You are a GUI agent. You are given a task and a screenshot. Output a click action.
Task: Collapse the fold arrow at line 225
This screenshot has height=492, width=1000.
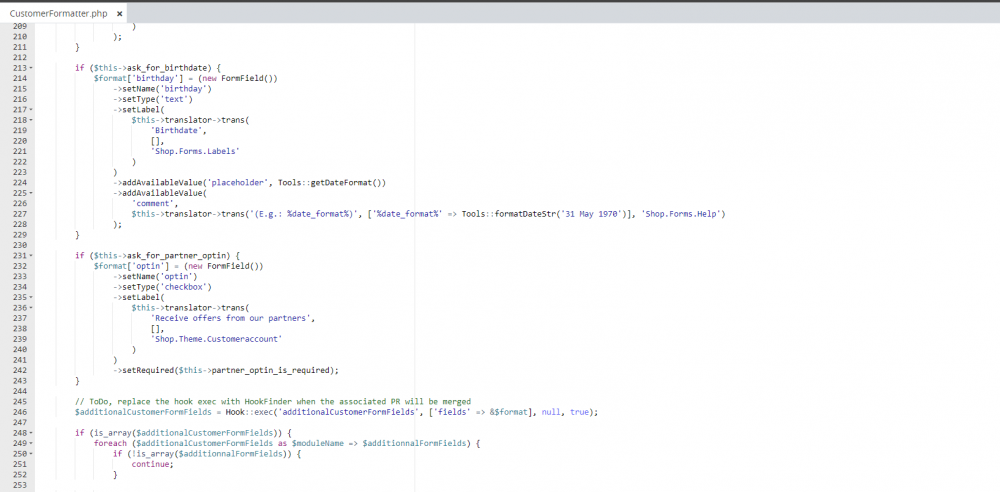[31, 193]
